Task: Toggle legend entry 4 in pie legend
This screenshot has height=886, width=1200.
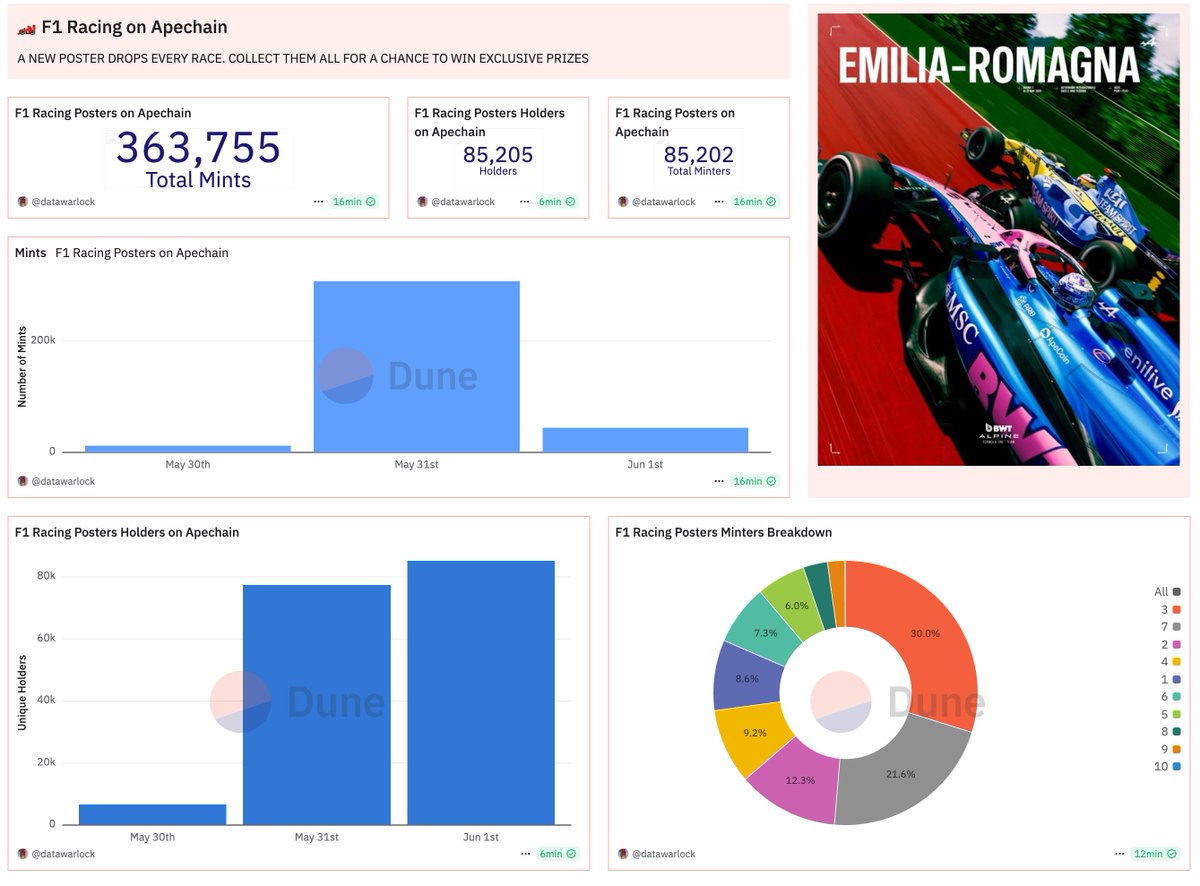Action: (x=1171, y=662)
